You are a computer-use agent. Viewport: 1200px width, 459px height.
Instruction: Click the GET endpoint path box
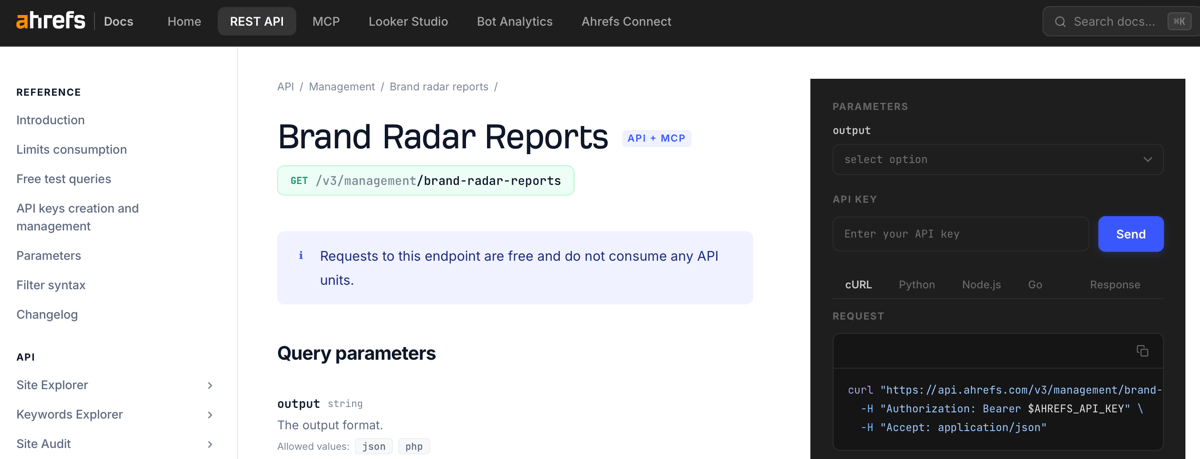[426, 181]
